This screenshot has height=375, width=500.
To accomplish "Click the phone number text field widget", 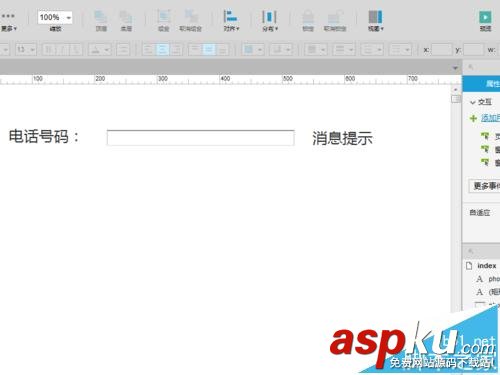I will click(x=200, y=138).
